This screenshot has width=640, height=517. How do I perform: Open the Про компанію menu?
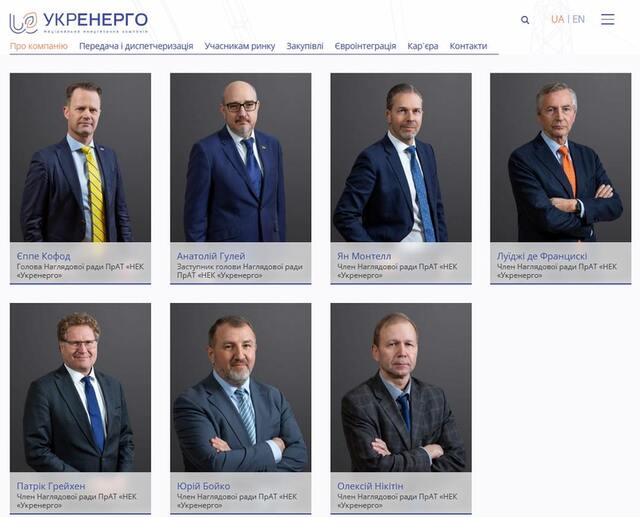point(39,46)
